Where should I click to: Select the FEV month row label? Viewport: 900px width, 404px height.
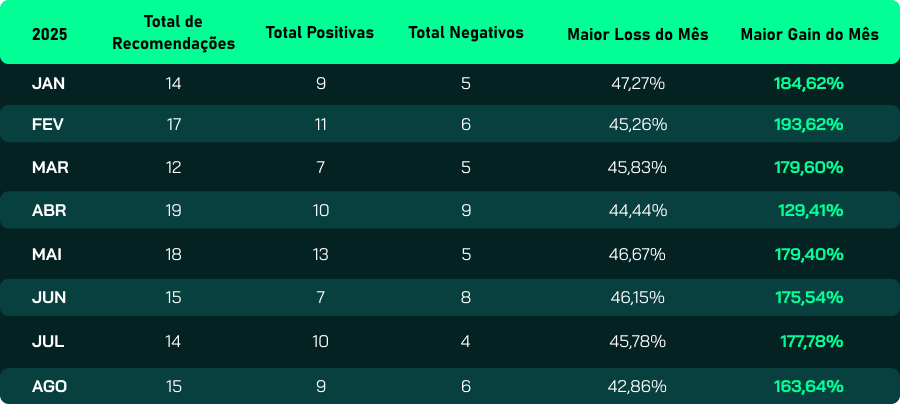click(49, 125)
